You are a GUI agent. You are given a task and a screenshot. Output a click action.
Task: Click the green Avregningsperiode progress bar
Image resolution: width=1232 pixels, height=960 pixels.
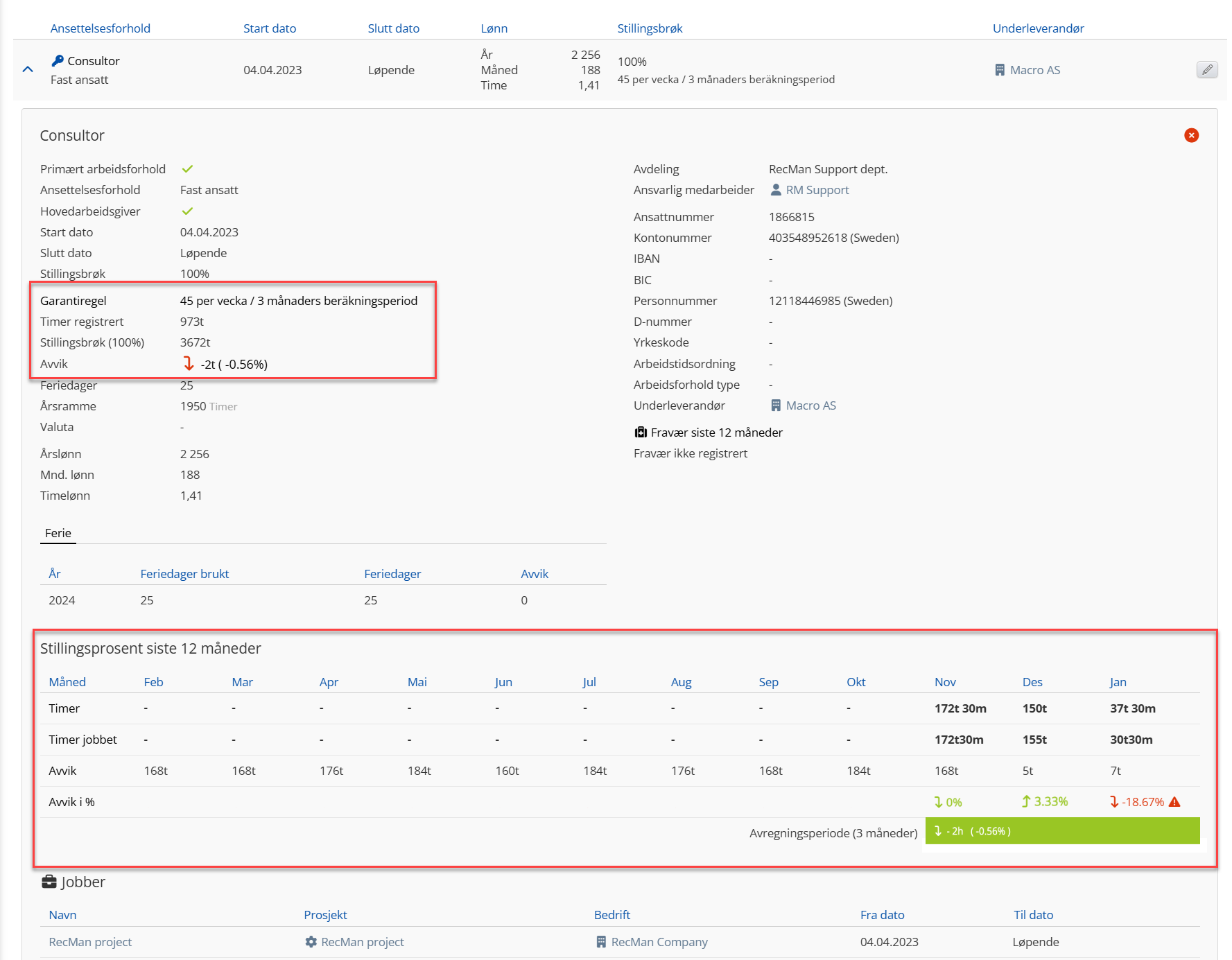click(1062, 831)
